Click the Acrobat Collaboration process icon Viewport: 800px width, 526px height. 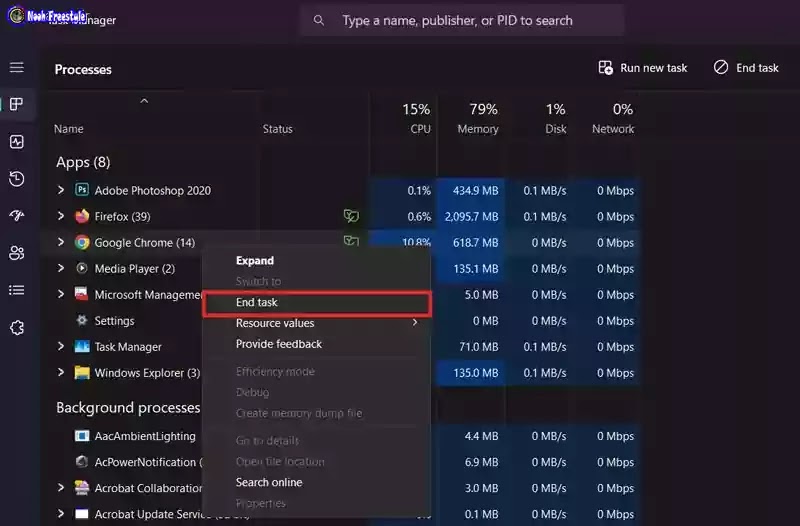coord(82,488)
